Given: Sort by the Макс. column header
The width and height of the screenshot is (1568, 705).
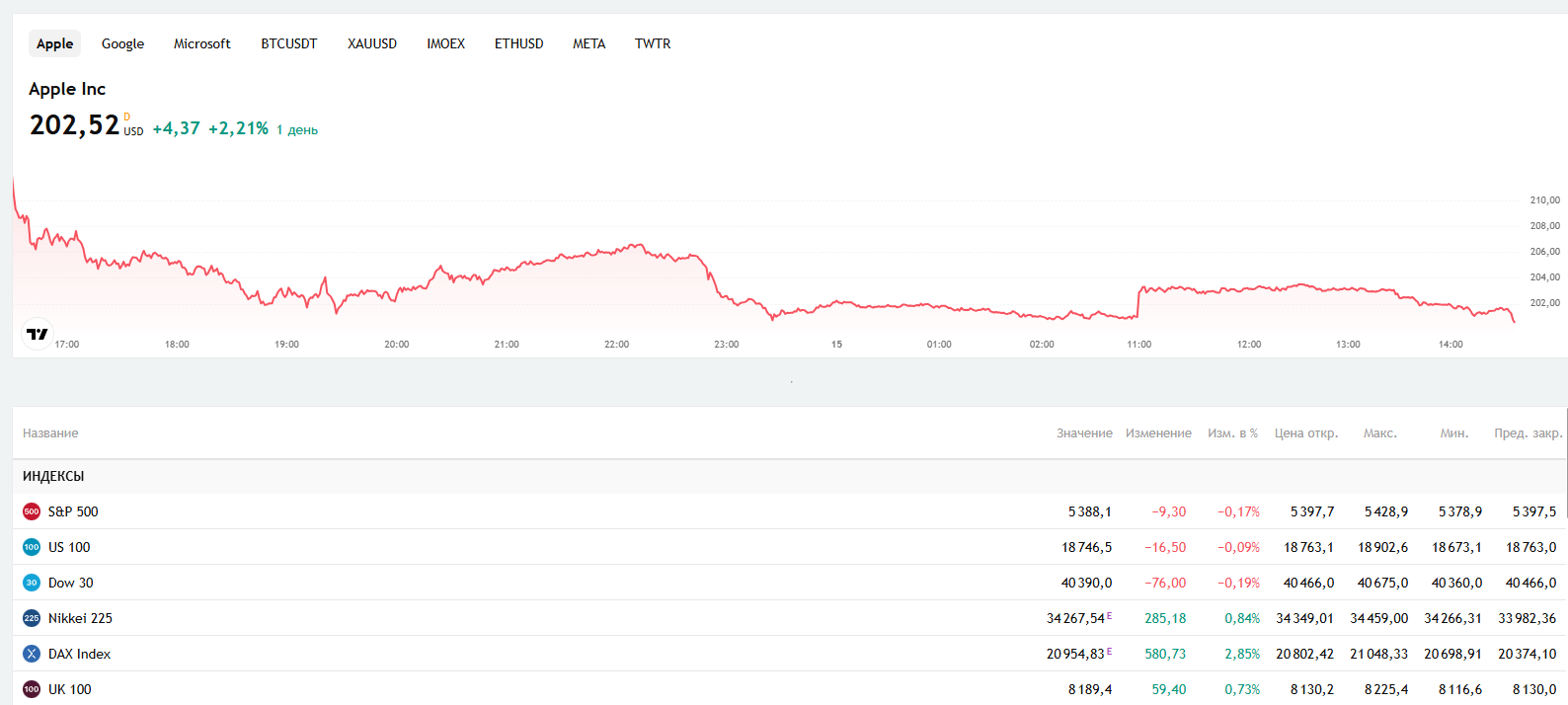Looking at the screenshot, I should [x=1380, y=433].
